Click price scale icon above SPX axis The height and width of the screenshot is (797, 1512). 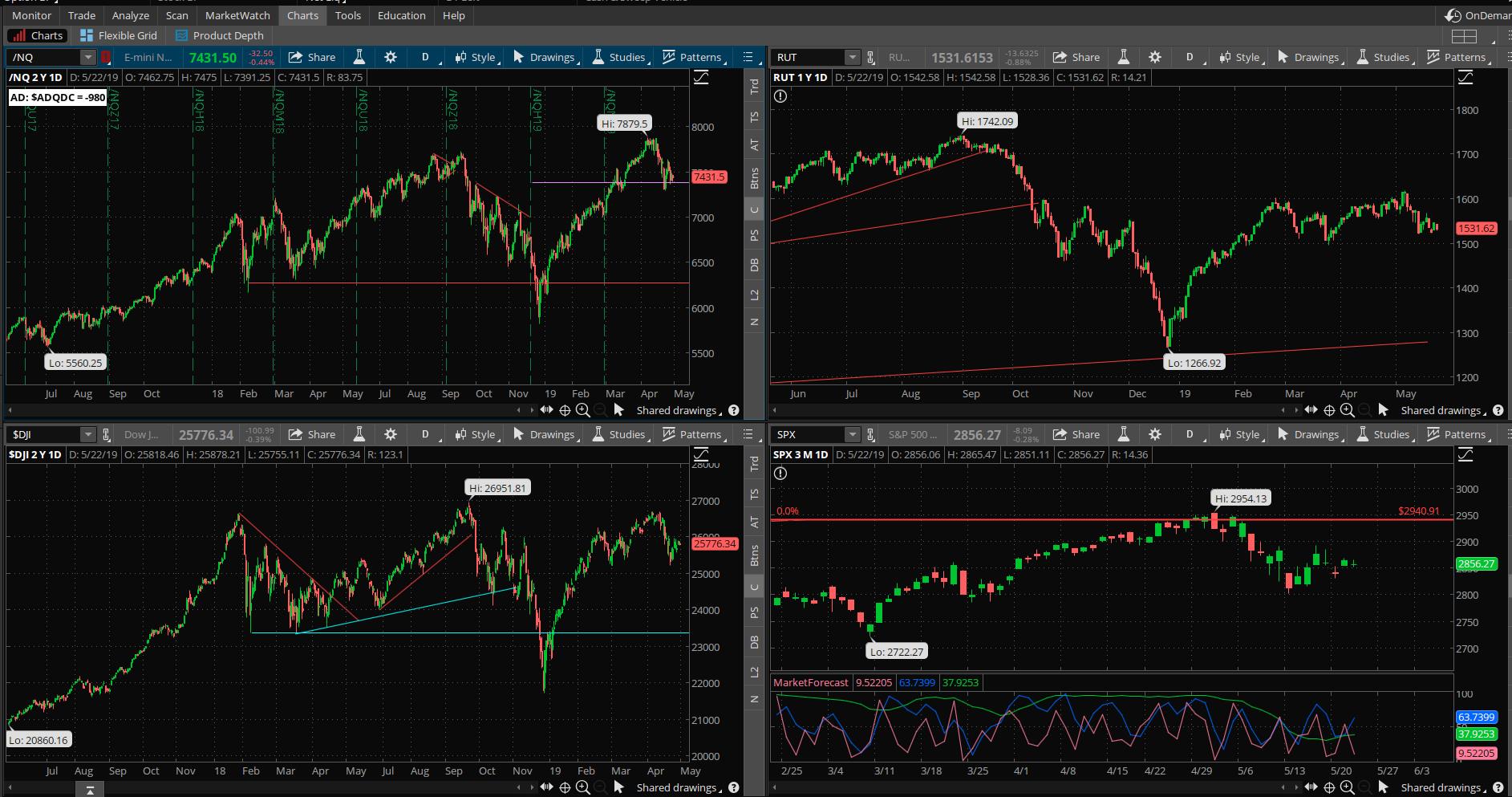(x=1465, y=454)
